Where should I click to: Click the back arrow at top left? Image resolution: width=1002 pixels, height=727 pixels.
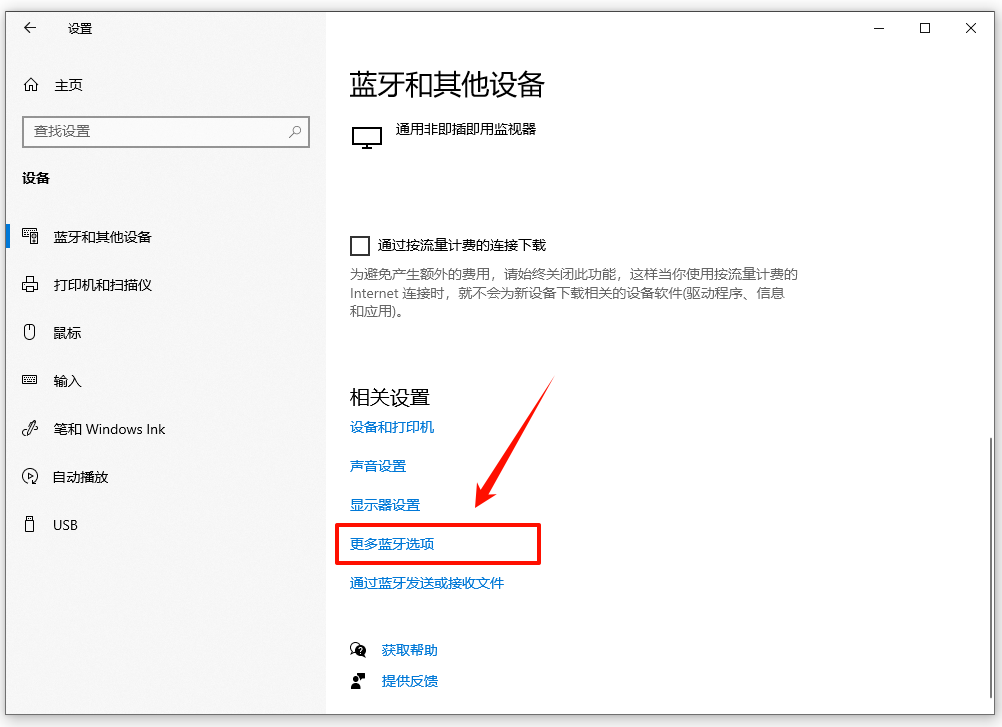coord(29,28)
